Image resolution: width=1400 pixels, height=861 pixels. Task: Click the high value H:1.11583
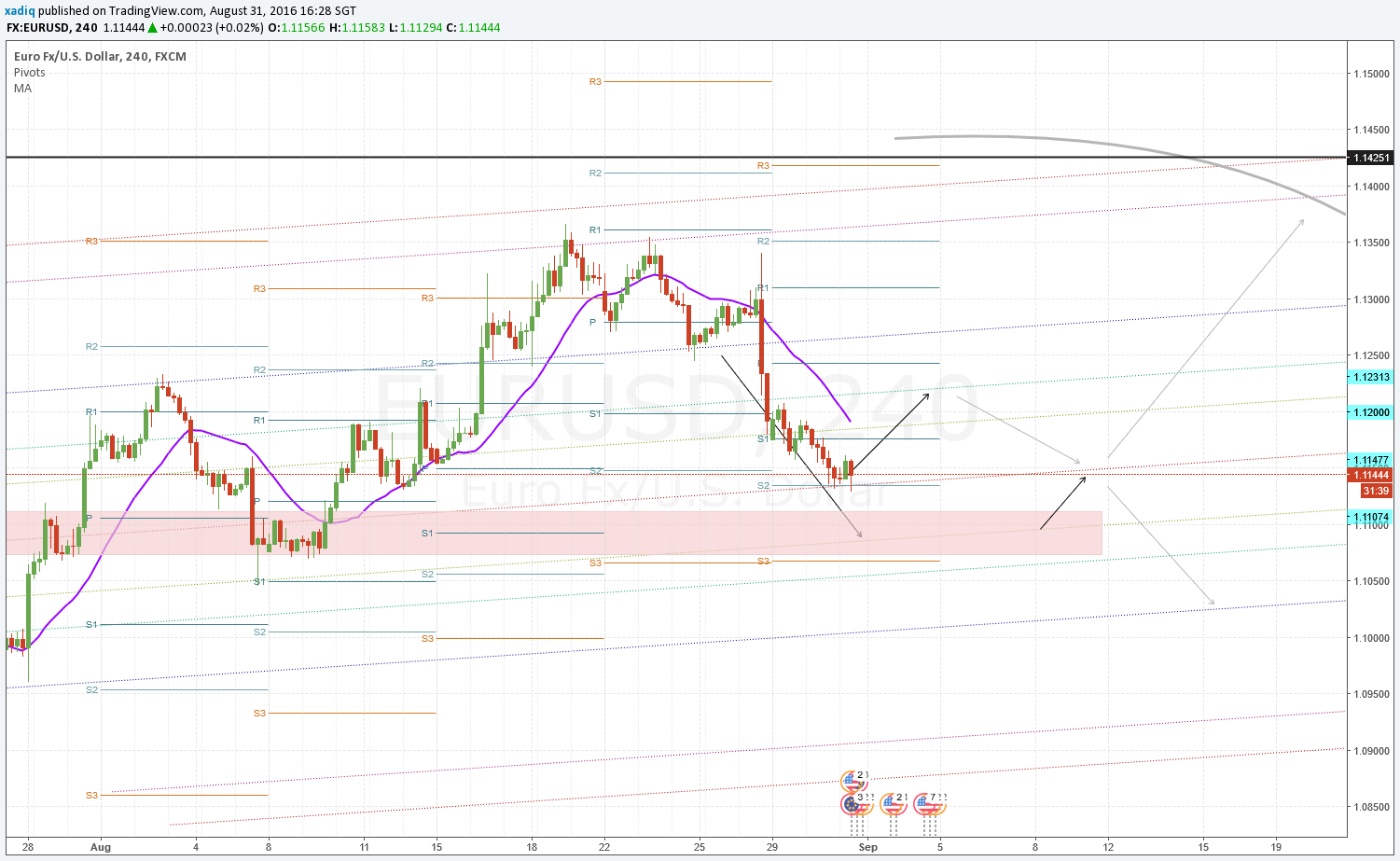click(357, 27)
